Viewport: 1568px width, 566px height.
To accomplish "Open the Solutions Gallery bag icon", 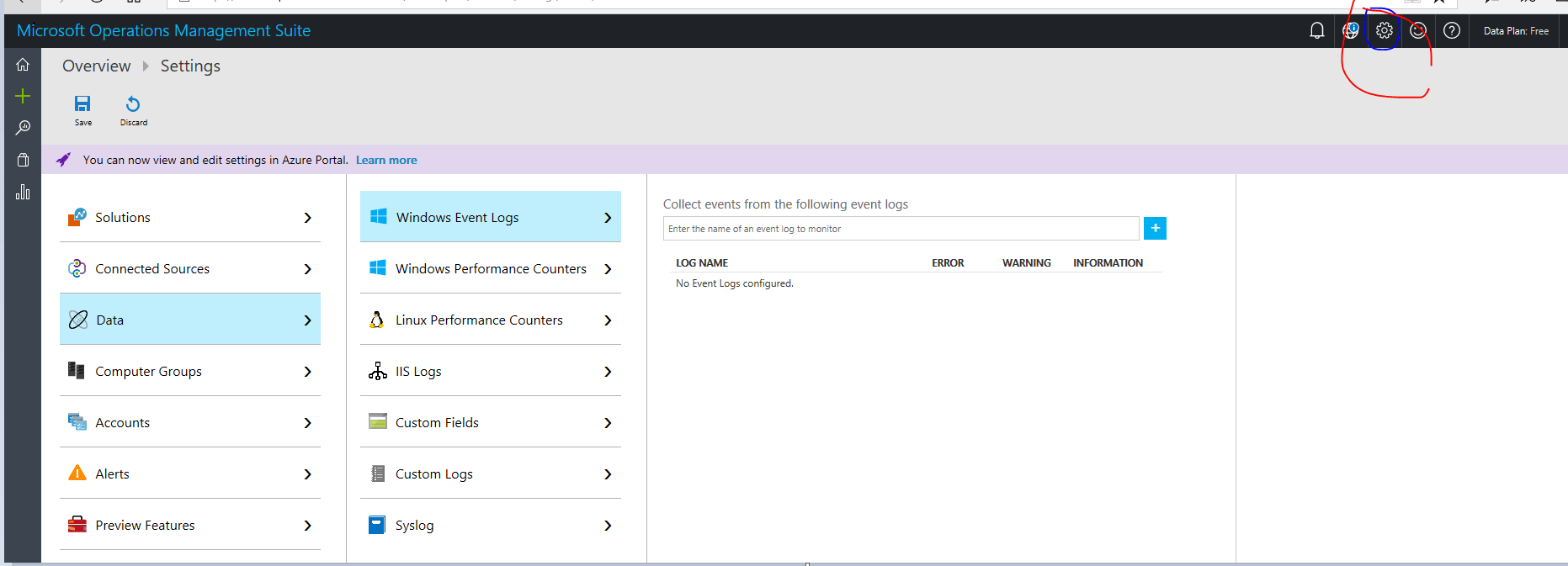I will (23, 160).
